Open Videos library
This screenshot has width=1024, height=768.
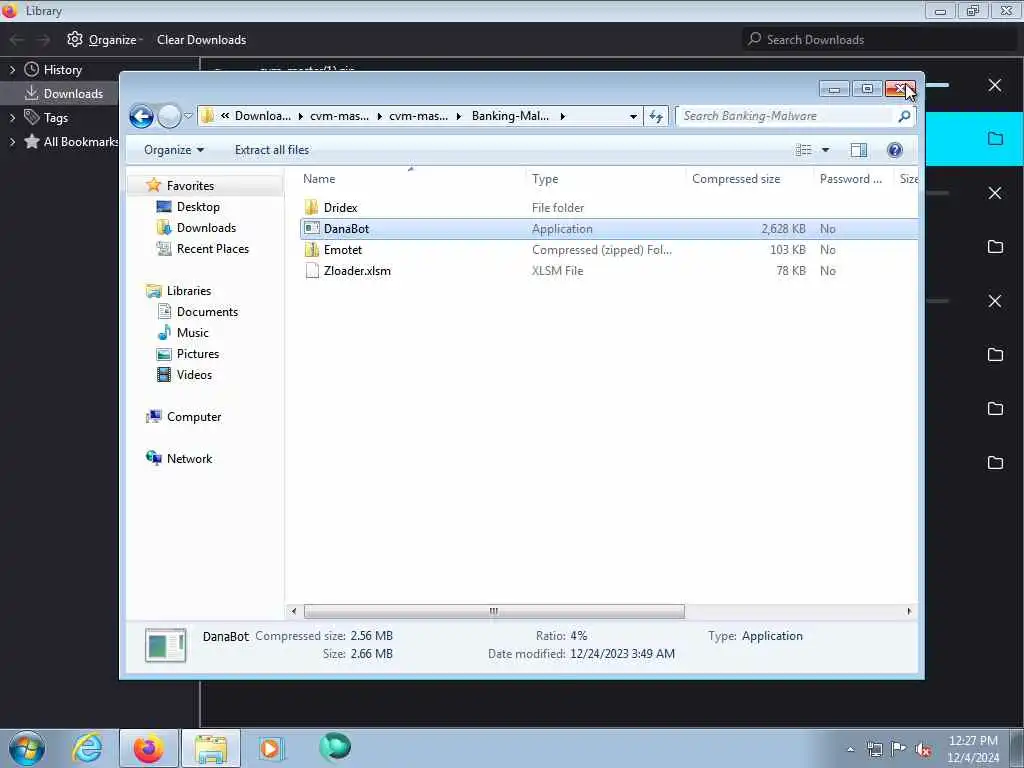pos(194,374)
